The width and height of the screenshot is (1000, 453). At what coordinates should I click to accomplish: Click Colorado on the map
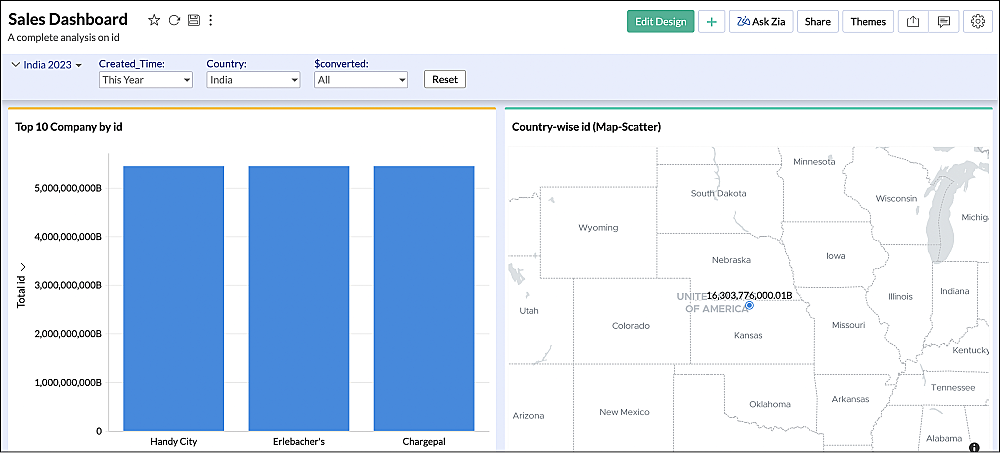[631, 325]
